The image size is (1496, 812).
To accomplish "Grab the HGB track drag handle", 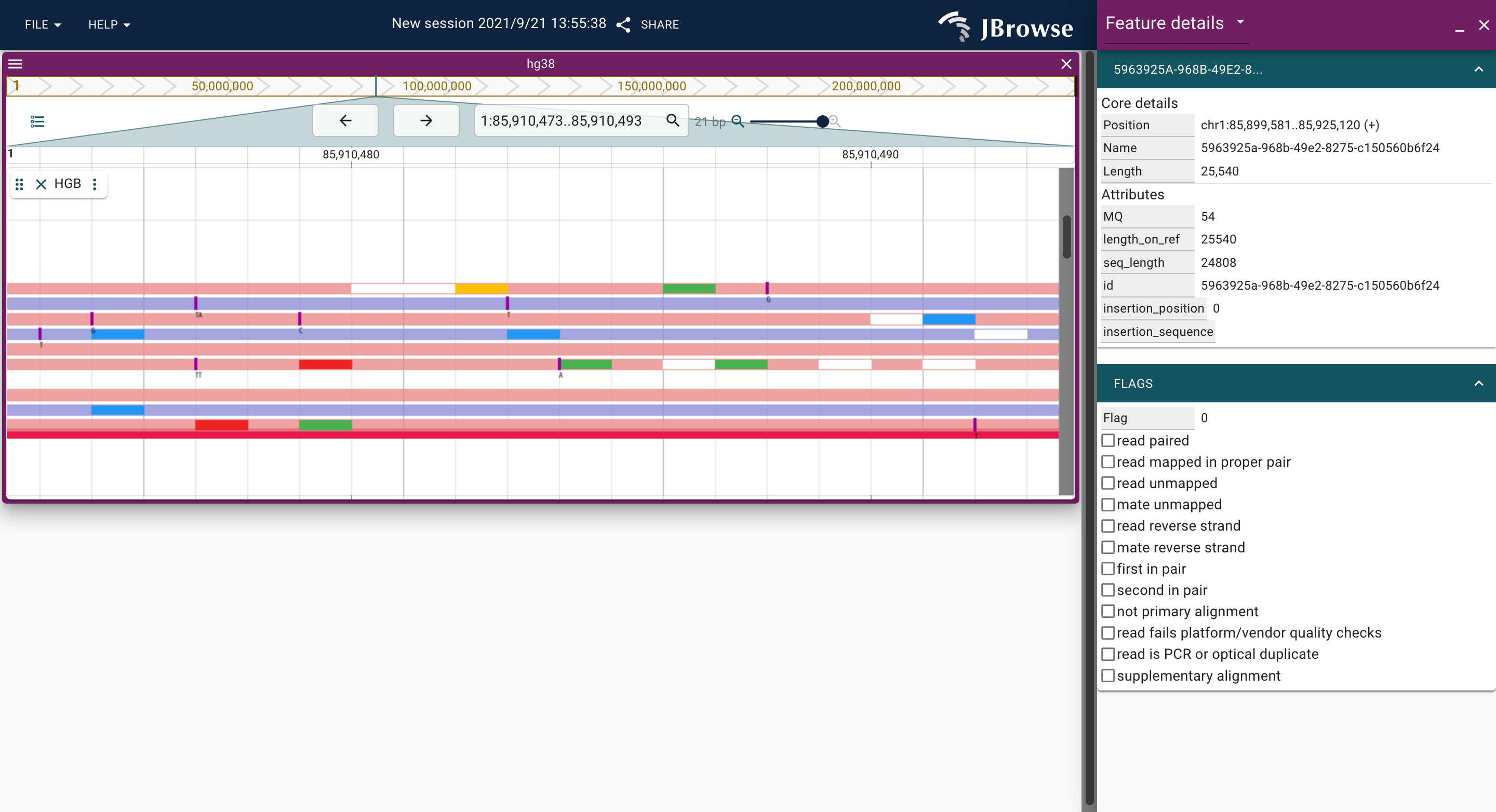I will click(x=19, y=184).
